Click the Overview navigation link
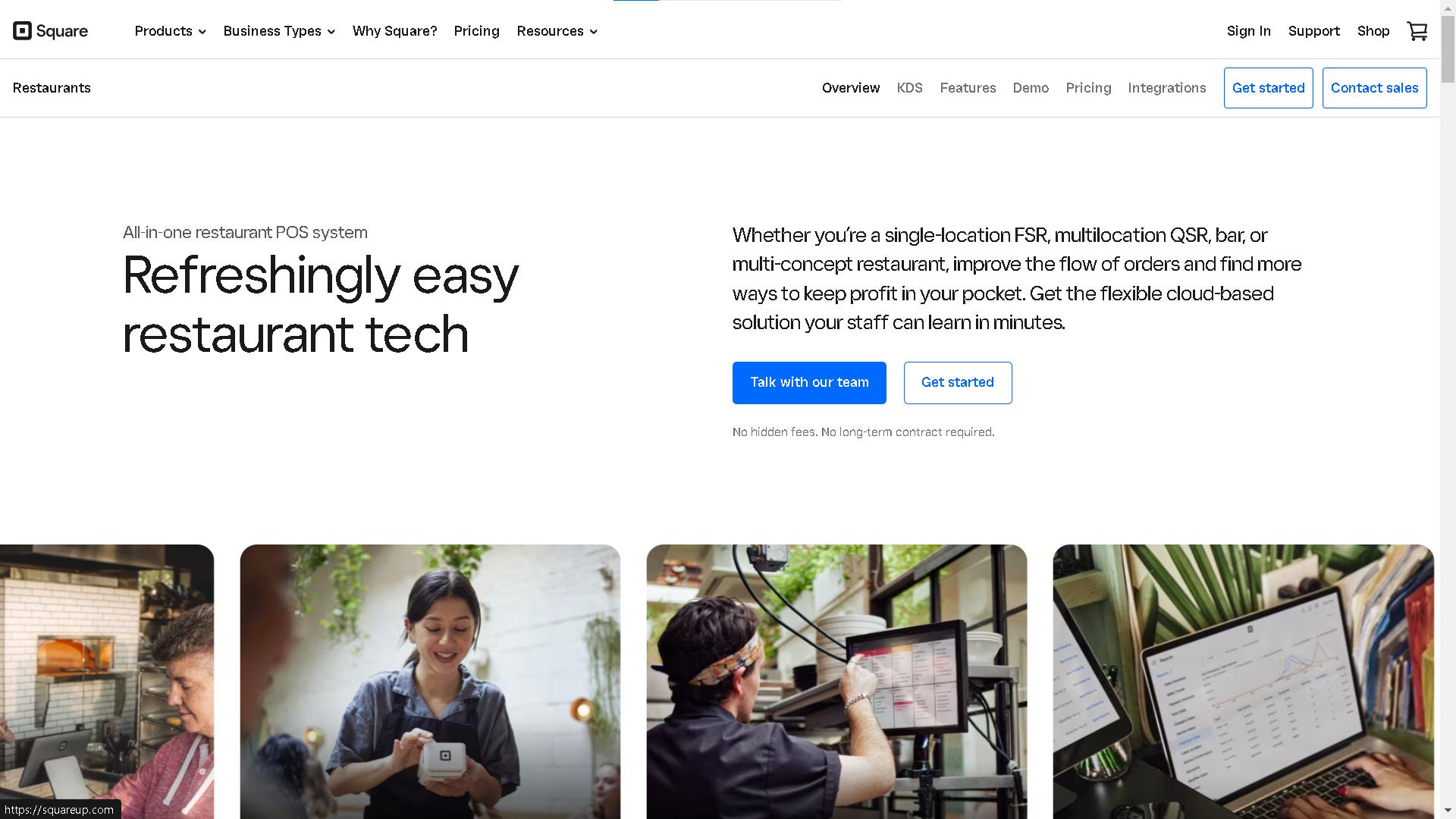 pos(849,88)
